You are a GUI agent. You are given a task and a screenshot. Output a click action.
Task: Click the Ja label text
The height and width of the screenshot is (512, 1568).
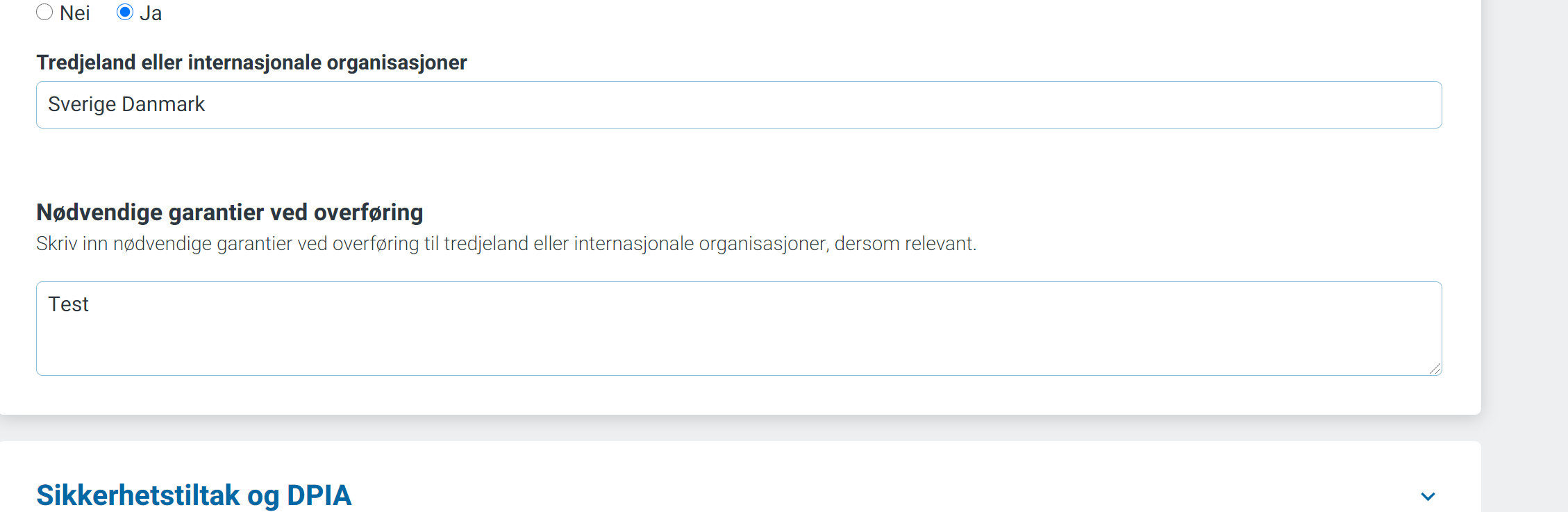click(153, 12)
